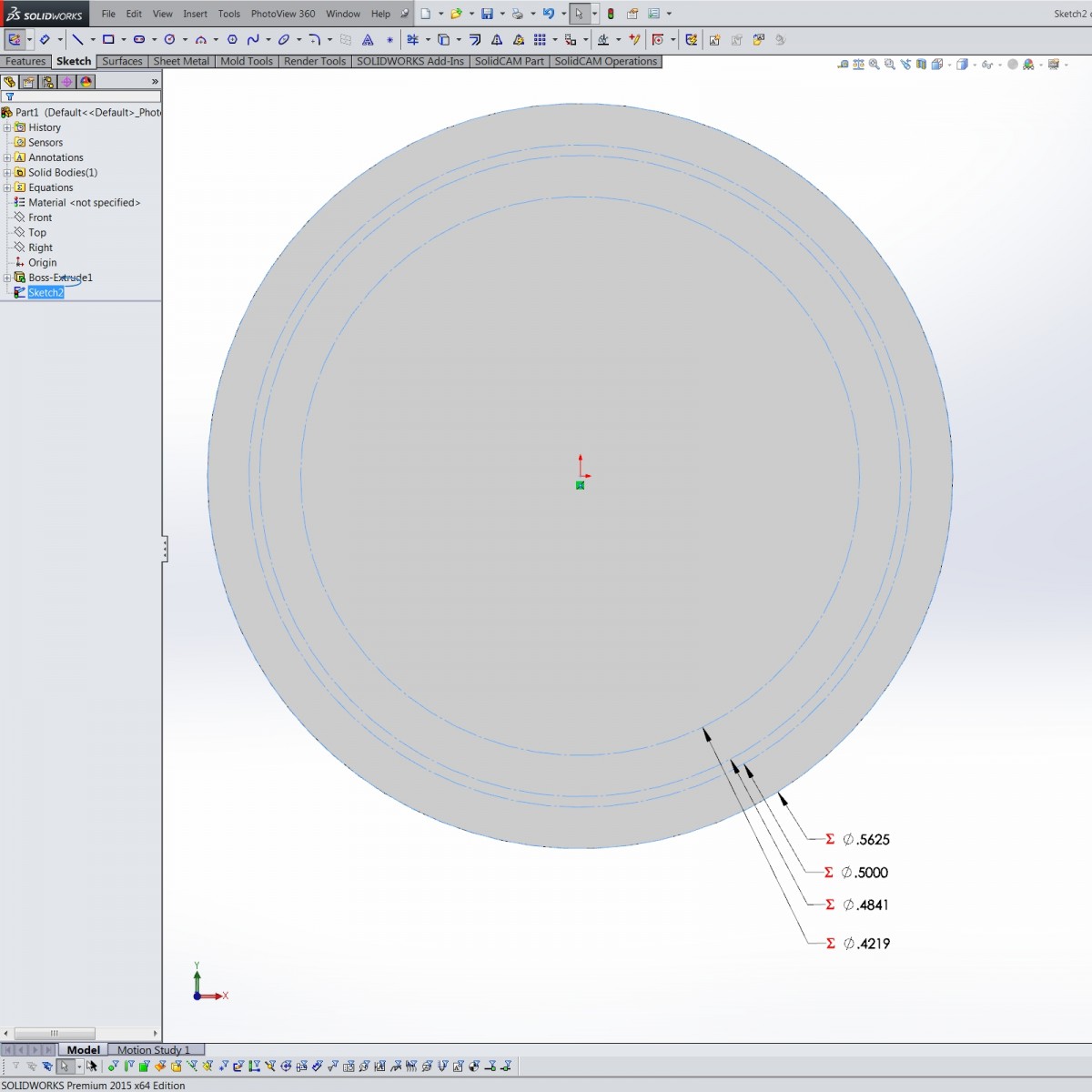1092x1092 pixels.
Task: Click the Ø.5625 diameter dimension annotation
Action: (x=867, y=839)
